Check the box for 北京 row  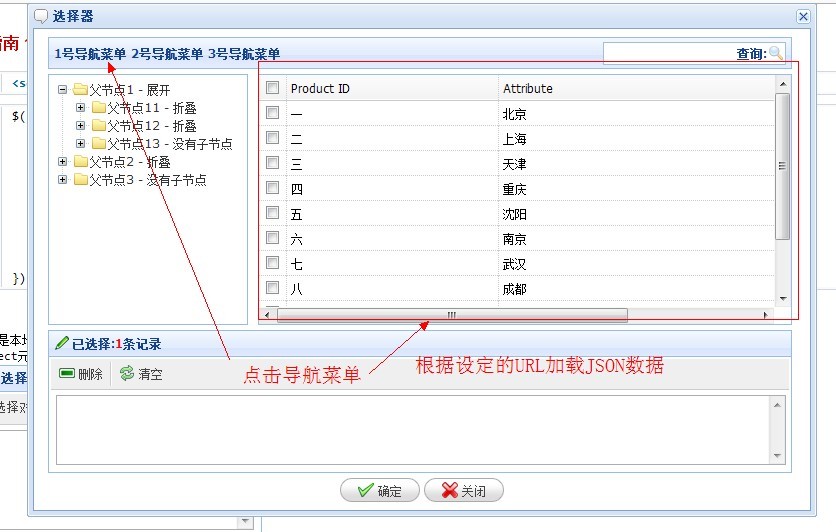pyautogui.click(x=272, y=114)
